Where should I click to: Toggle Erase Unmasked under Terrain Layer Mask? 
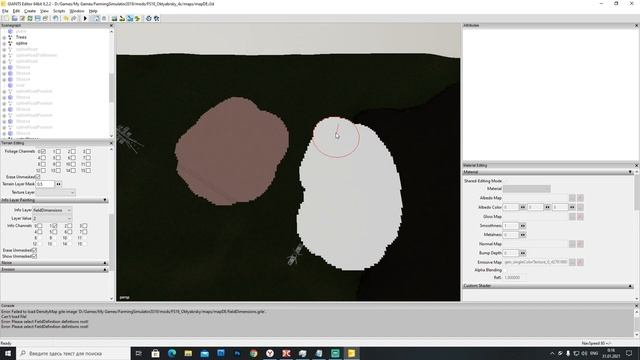coord(38,177)
